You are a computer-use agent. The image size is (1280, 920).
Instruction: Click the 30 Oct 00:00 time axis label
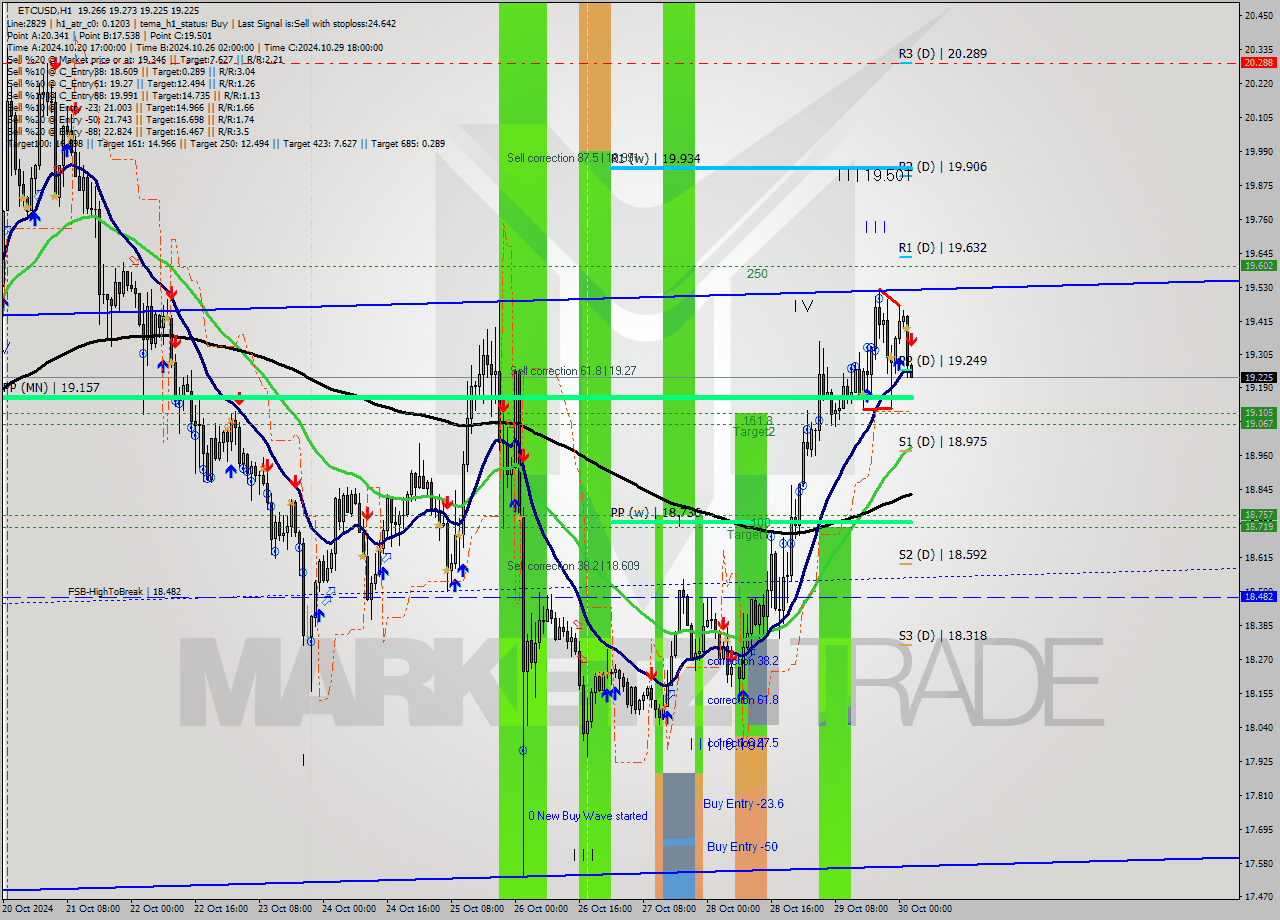[x=924, y=909]
